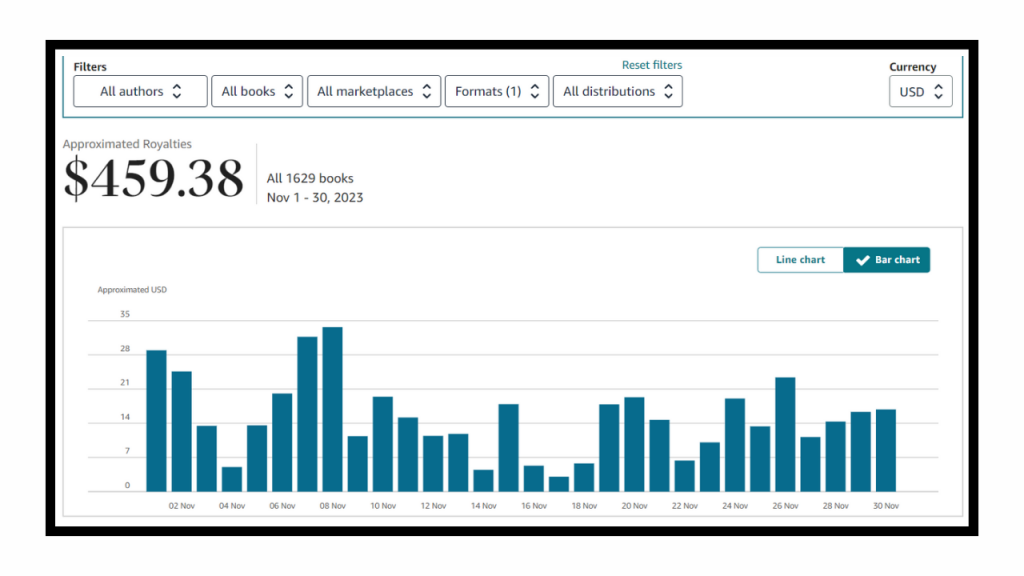Click the $459.38 approximated royalties amount
The width and height of the screenshot is (1024, 576).
tap(153, 179)
